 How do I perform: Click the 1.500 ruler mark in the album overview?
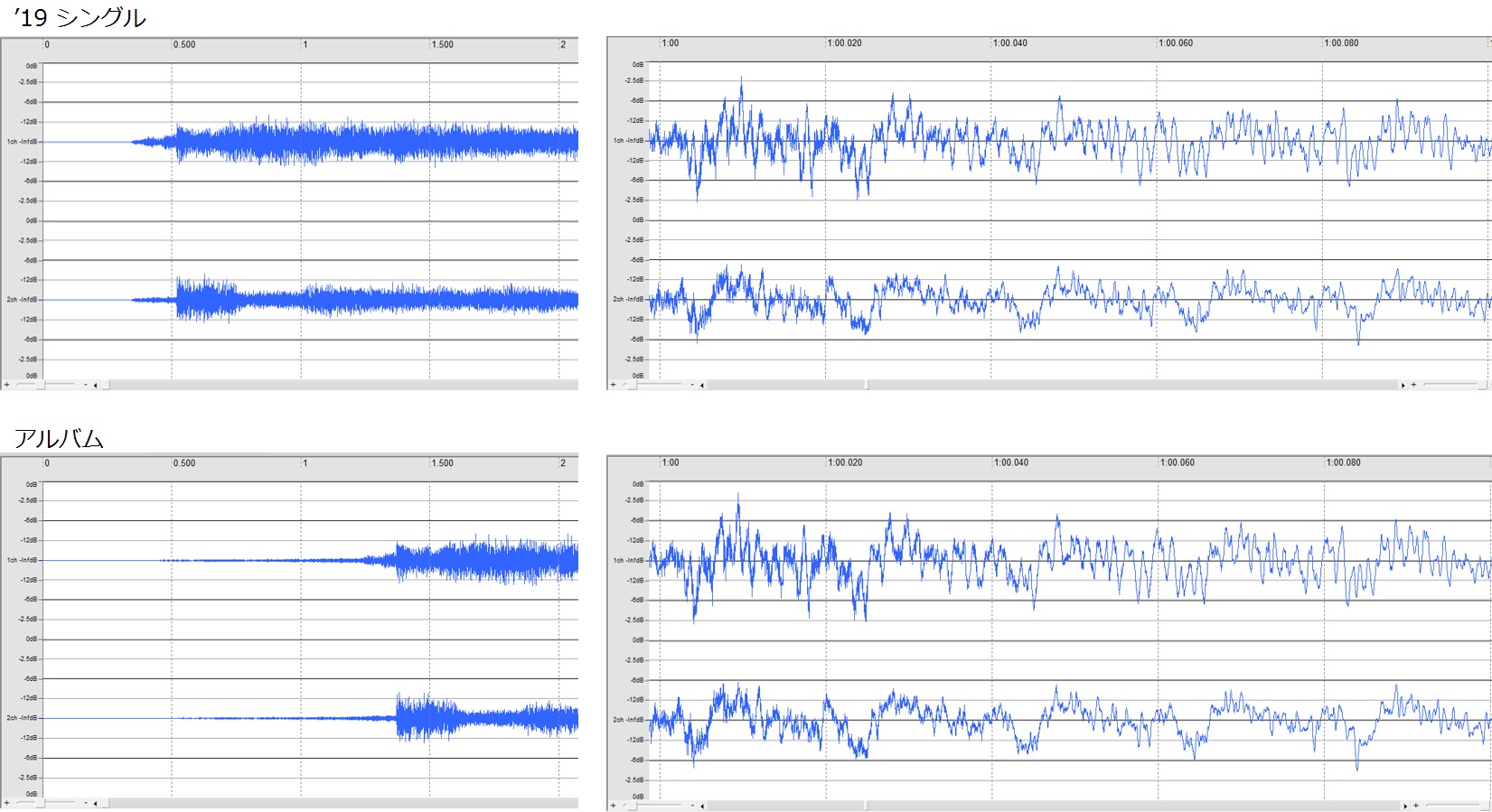[443, 463]
